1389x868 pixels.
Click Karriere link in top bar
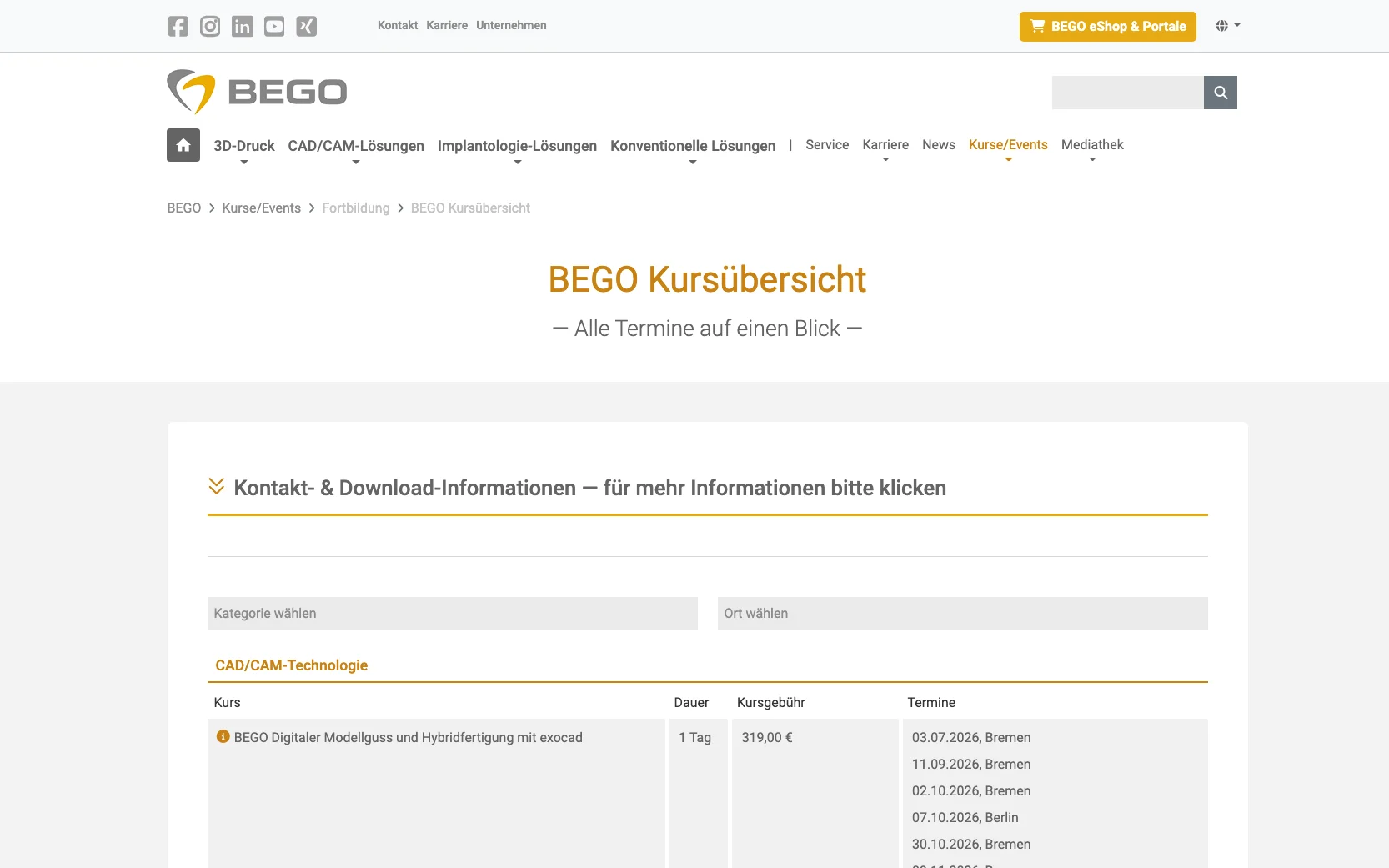447,25
